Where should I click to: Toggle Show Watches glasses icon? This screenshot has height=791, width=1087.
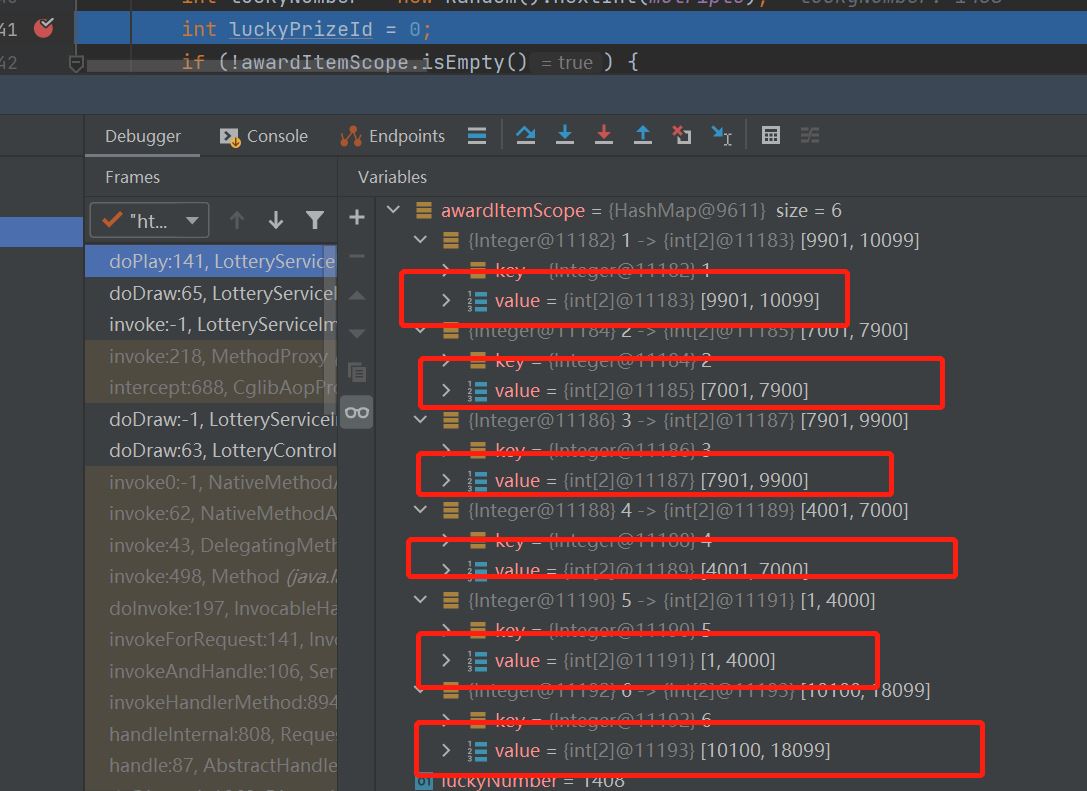[357, 412]
